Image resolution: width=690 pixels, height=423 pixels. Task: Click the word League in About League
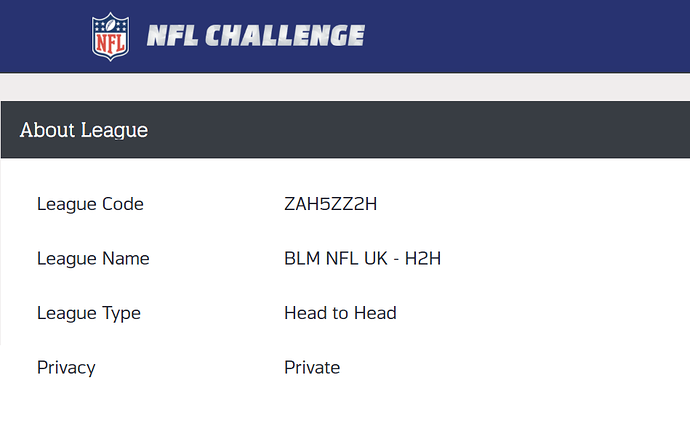click(114, 130)
